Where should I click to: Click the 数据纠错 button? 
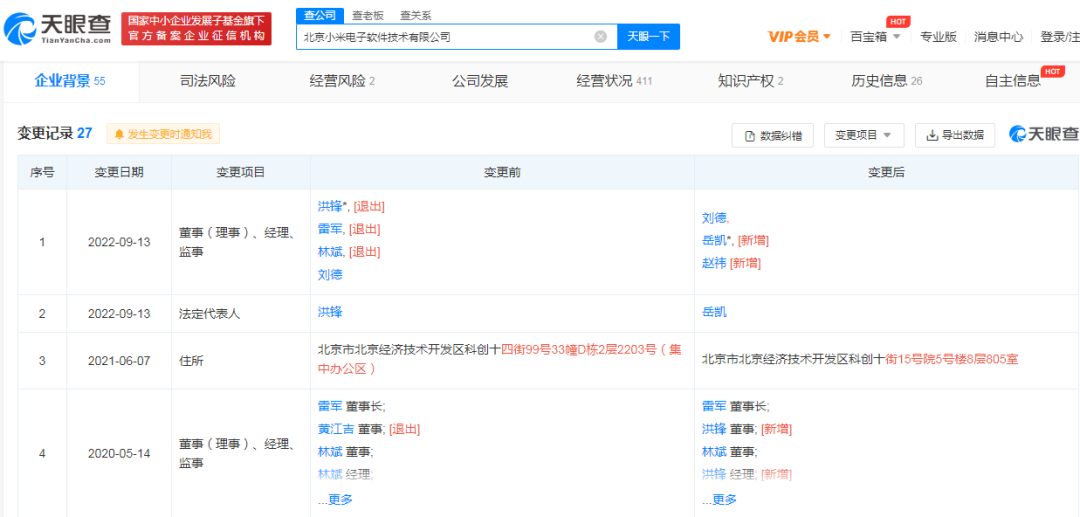click(773, 136)
